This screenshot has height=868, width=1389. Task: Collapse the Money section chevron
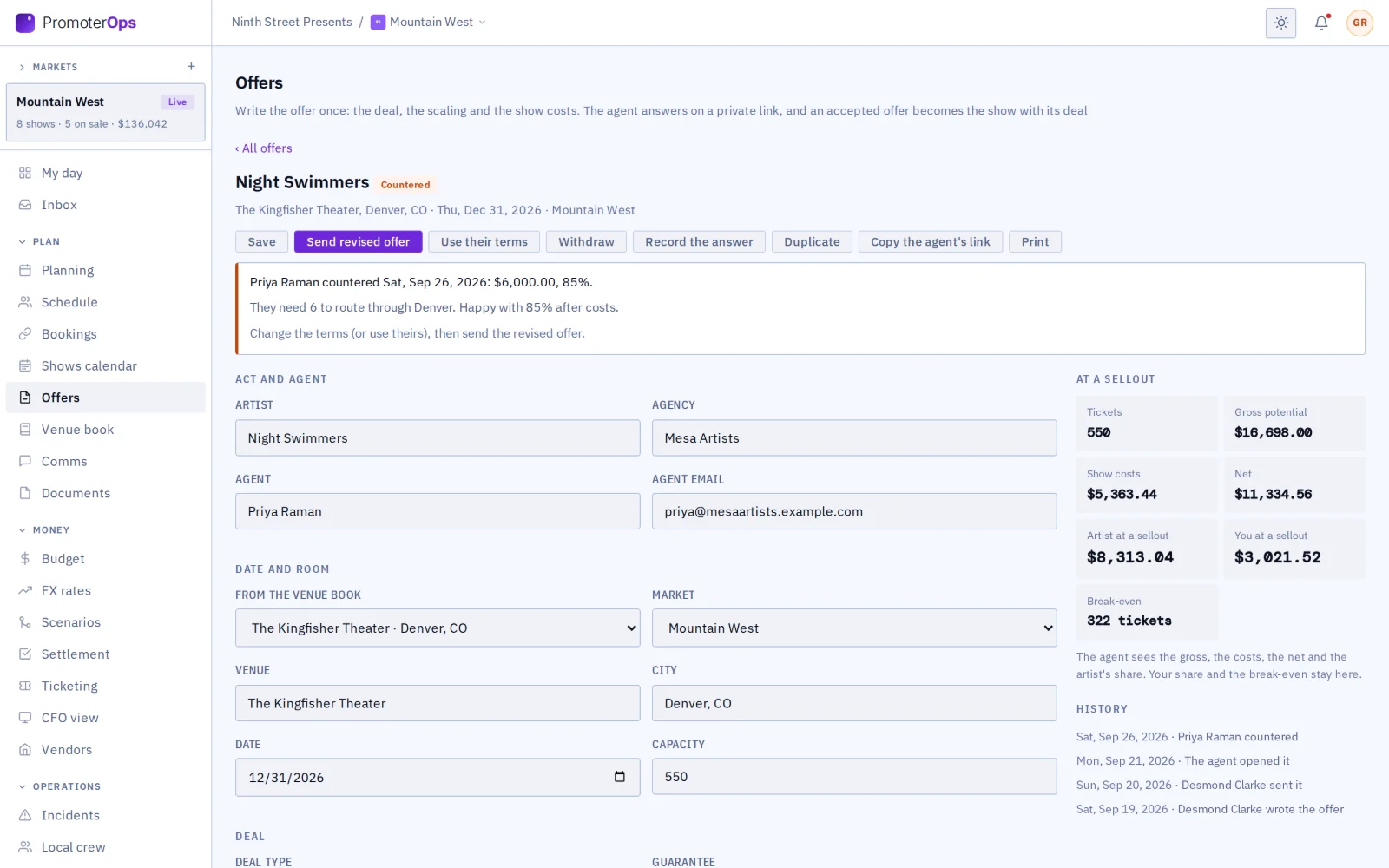point(23,530)
